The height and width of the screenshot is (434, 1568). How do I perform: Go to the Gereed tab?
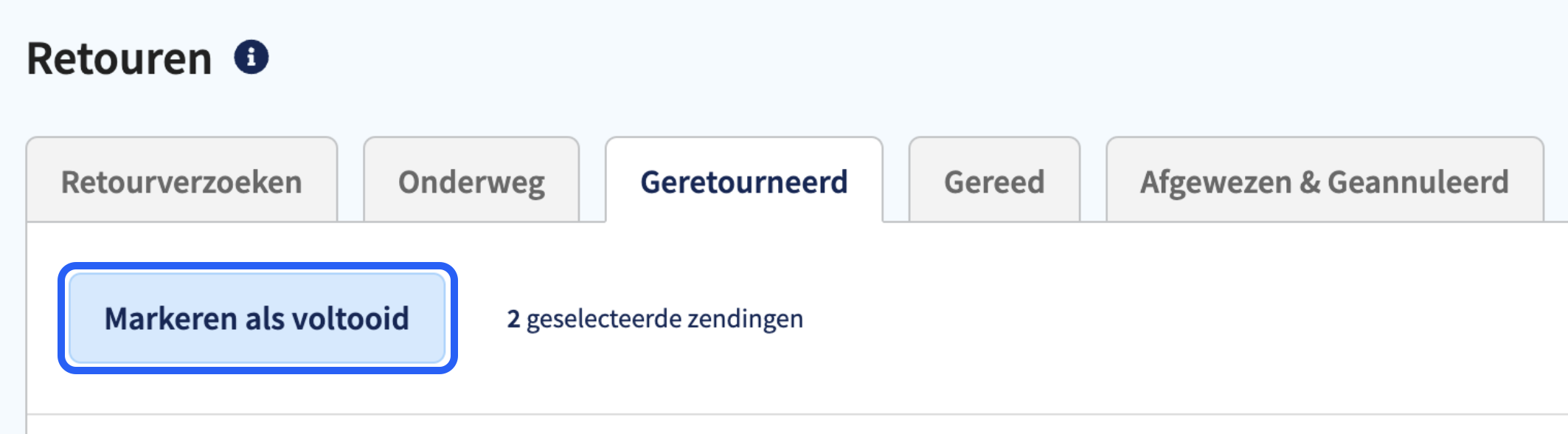[994, 179]
